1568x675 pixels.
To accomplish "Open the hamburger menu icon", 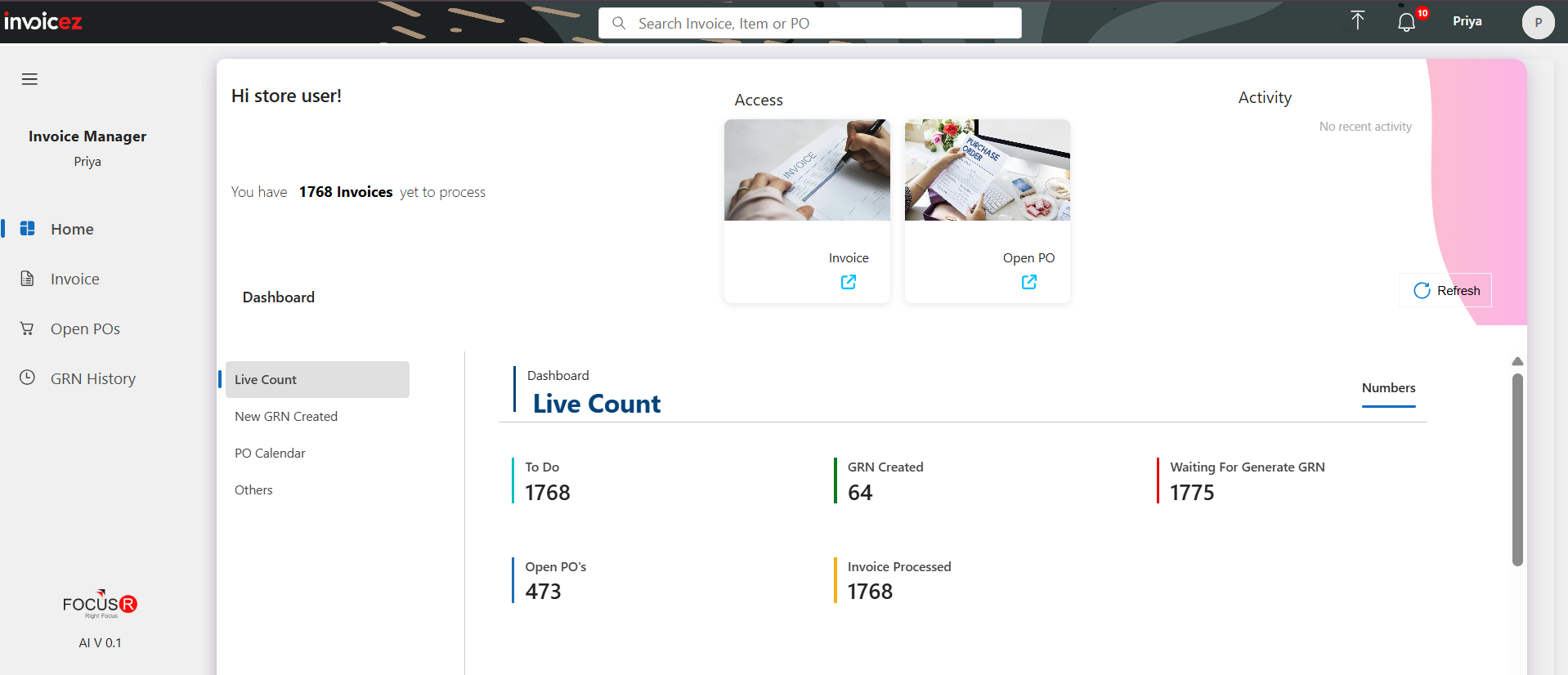I will point(29,79).
